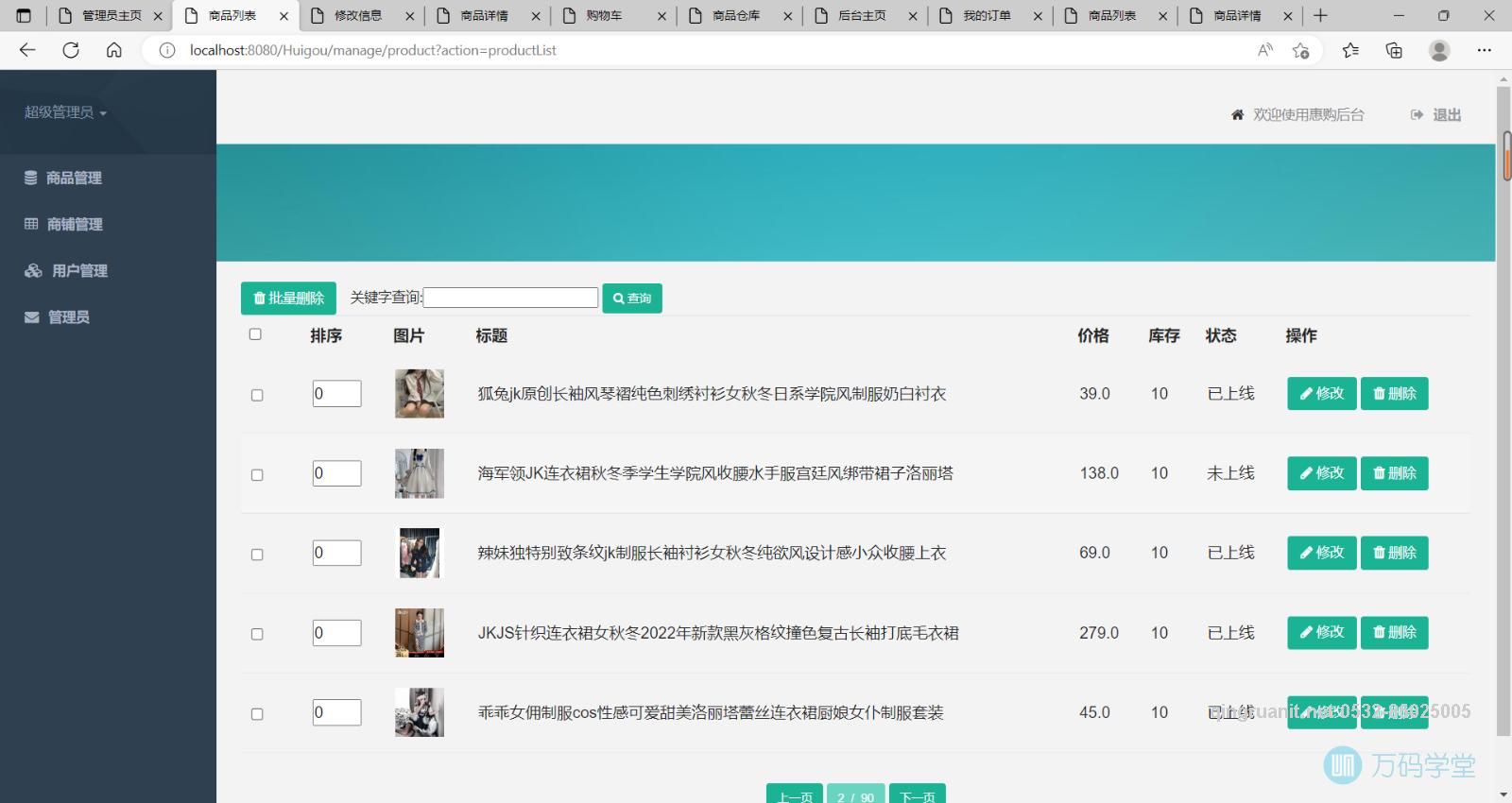This screenshot has width=1512, height=803.
Task: Open thumbnail of 狐兔jk原创长袖 product
Action: click(x=420, y=394)
